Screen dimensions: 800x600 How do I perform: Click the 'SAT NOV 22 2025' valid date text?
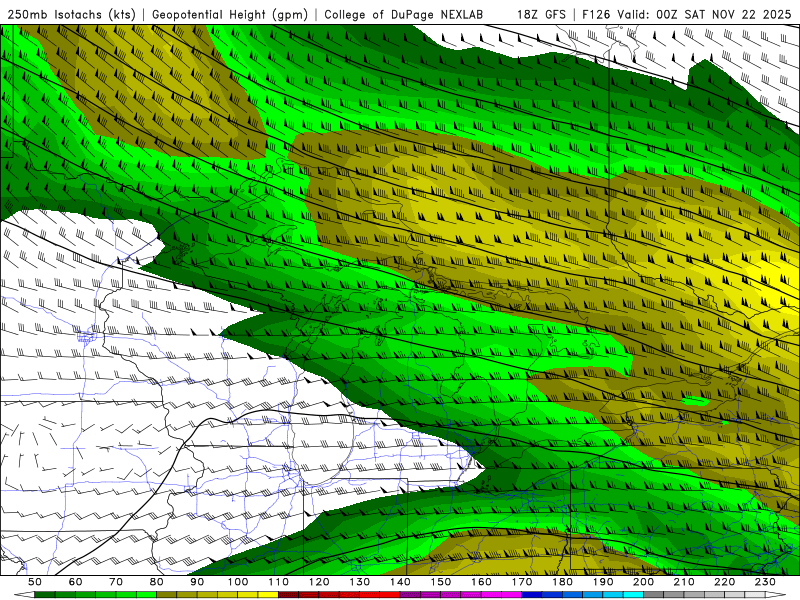[737, 15]
